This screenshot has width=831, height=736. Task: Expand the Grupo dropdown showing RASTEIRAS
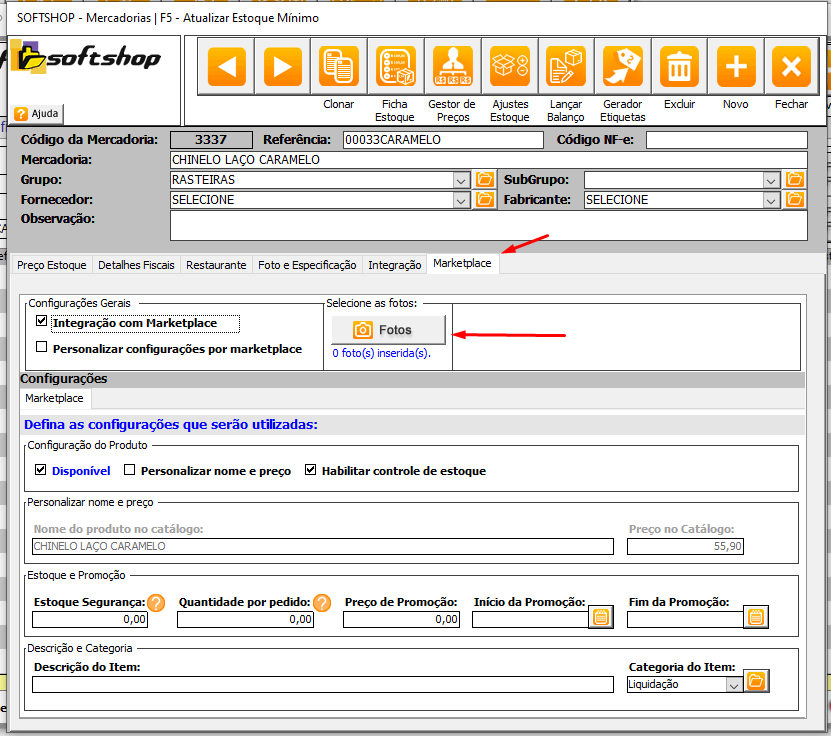pyautogui.click(x=461, y=180)
